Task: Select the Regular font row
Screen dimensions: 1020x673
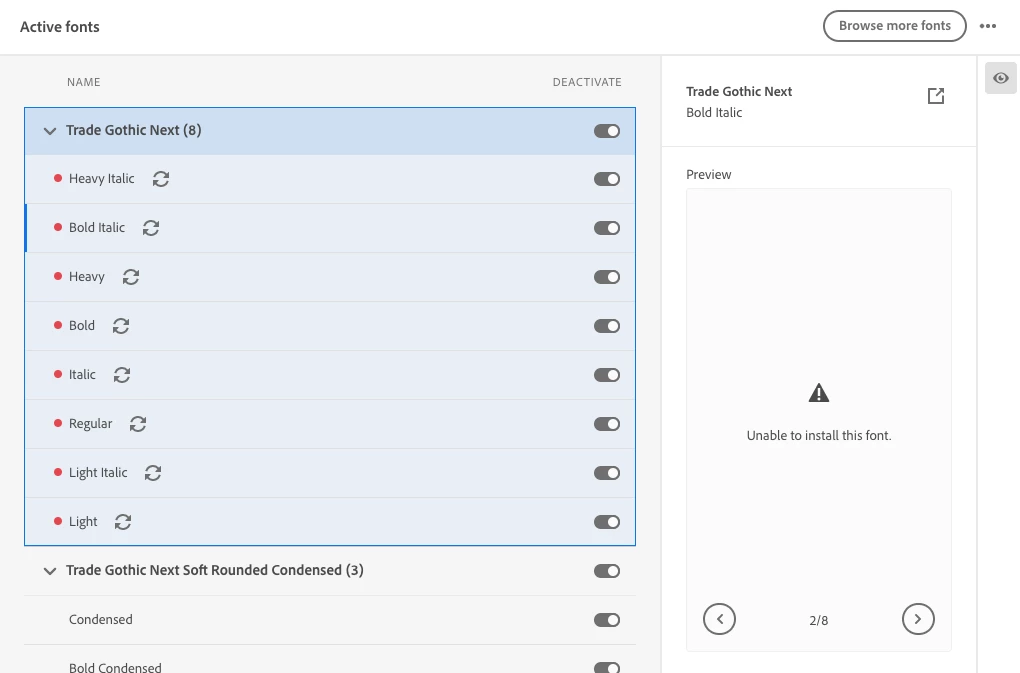Action: coord(330,424)
